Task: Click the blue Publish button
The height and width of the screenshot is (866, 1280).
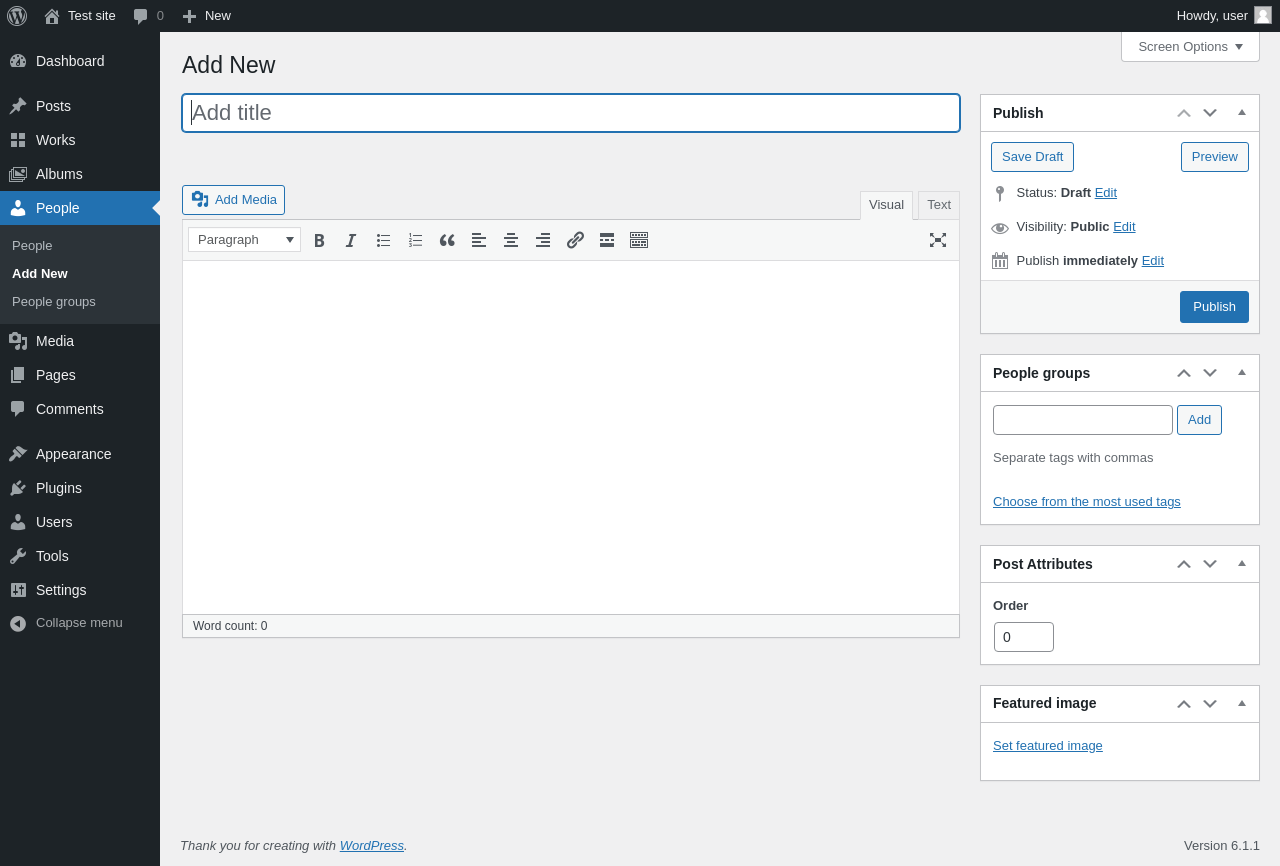Action: [1214, 307]
